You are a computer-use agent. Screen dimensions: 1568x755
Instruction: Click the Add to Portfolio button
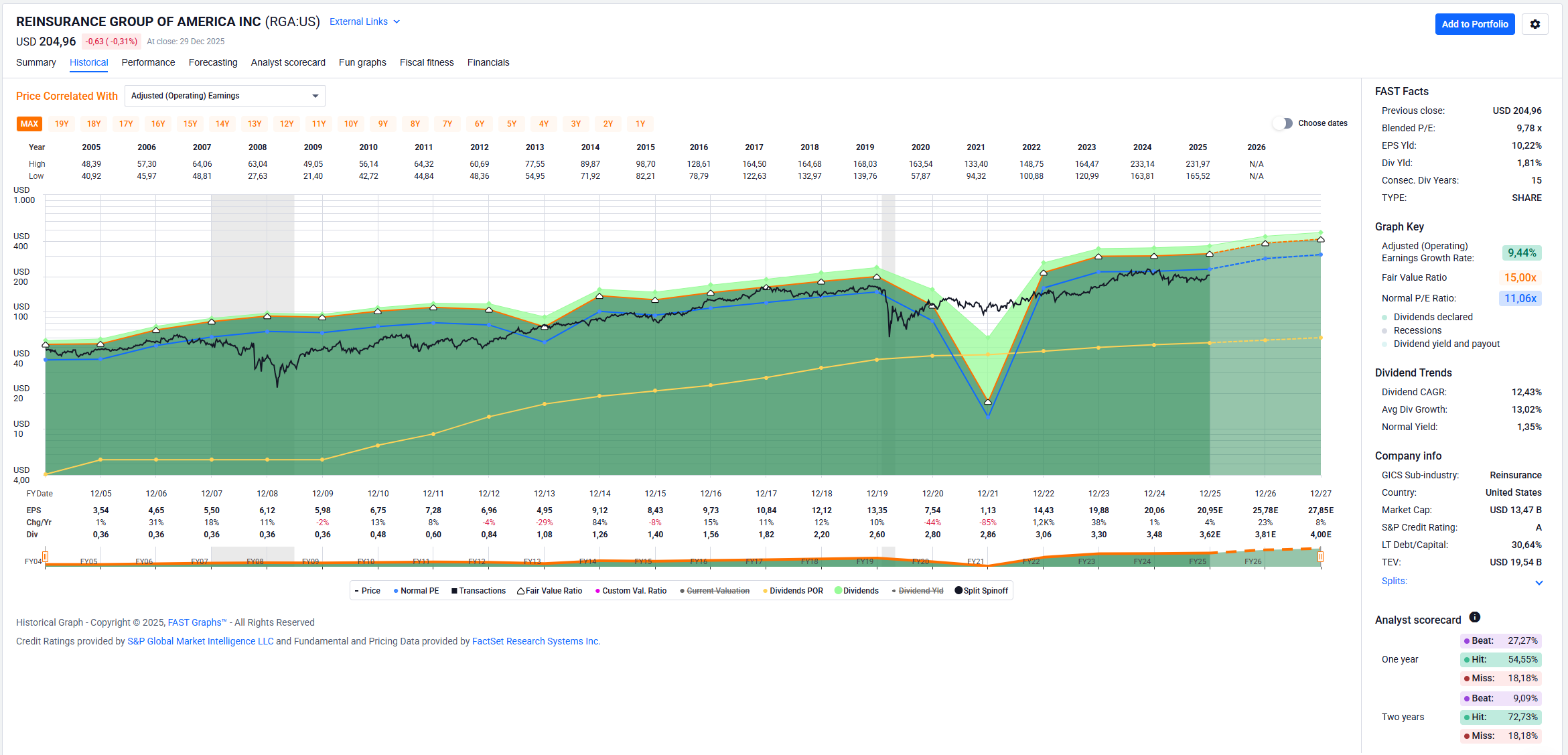1474,24
